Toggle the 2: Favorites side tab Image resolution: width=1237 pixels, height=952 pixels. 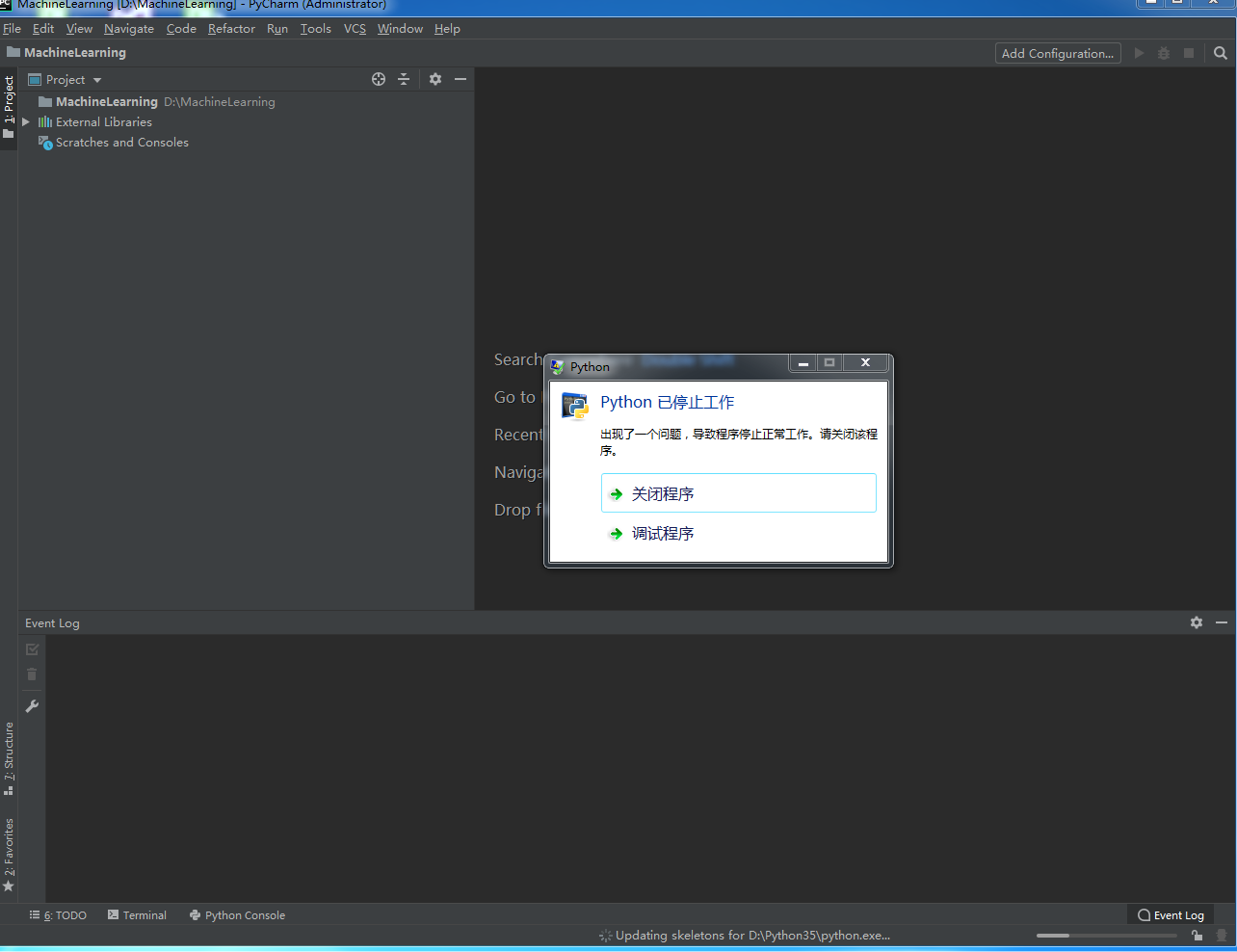9,855
